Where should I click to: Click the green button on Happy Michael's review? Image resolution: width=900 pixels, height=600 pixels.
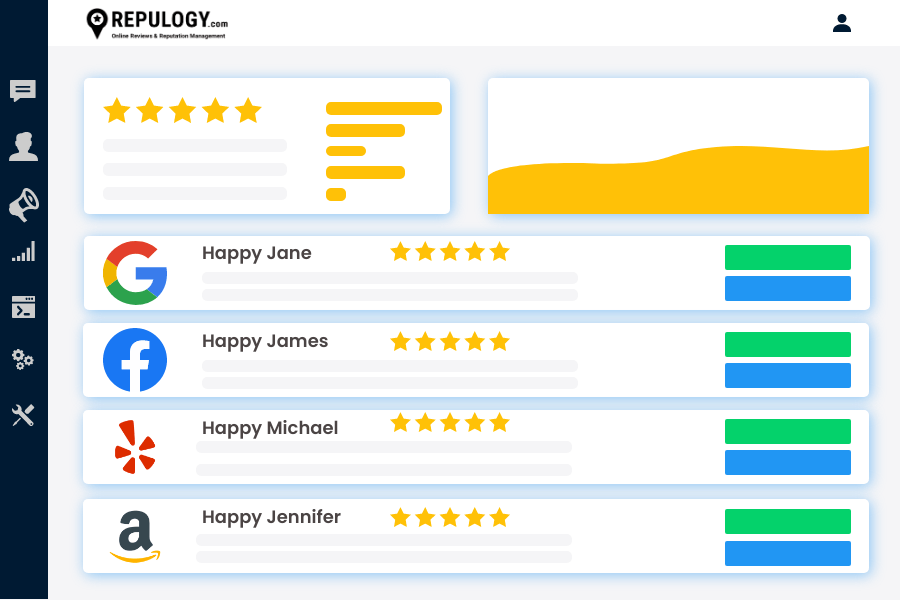[787, 431]
